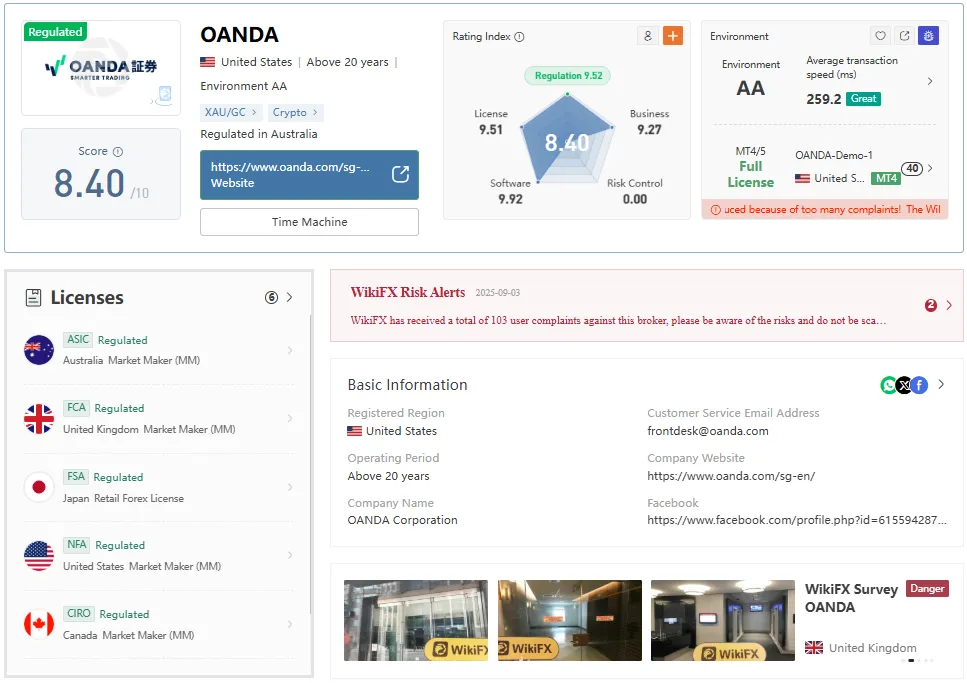Click the Australia flag icon for ASIC
This screenshot has height=683, width=967.
coord(39,350)
